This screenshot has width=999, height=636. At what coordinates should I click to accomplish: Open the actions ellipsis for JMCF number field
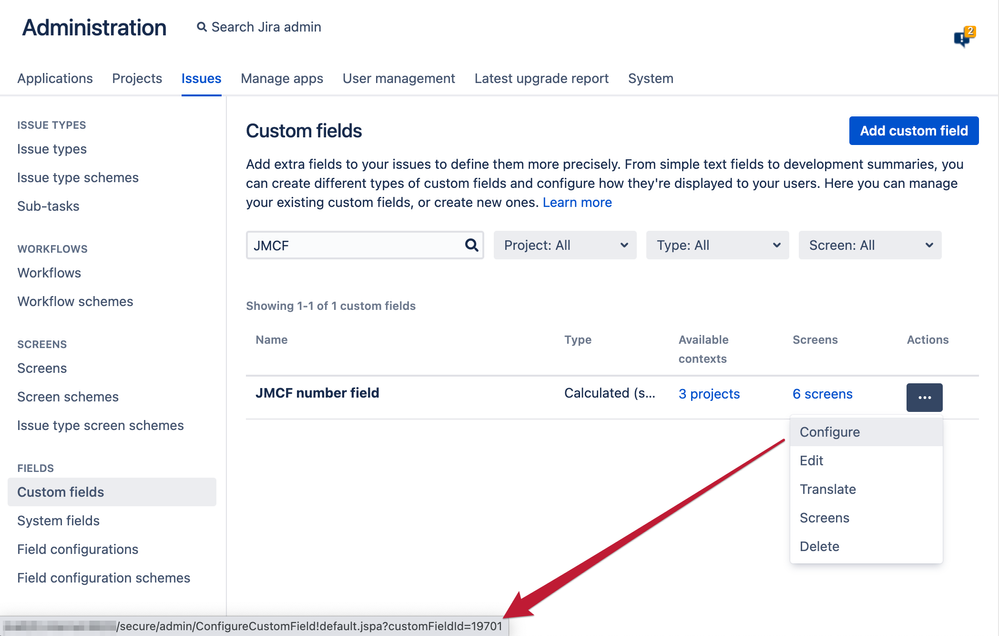[x=924, y=397]
